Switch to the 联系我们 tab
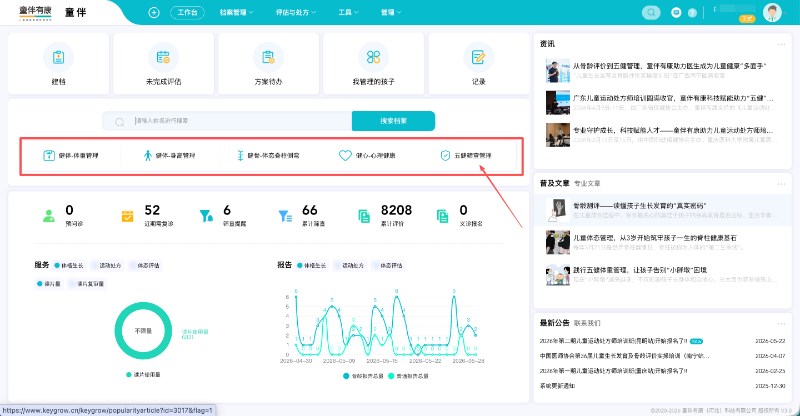This screenshot has width=800, height=416. (x=587, y=323)
